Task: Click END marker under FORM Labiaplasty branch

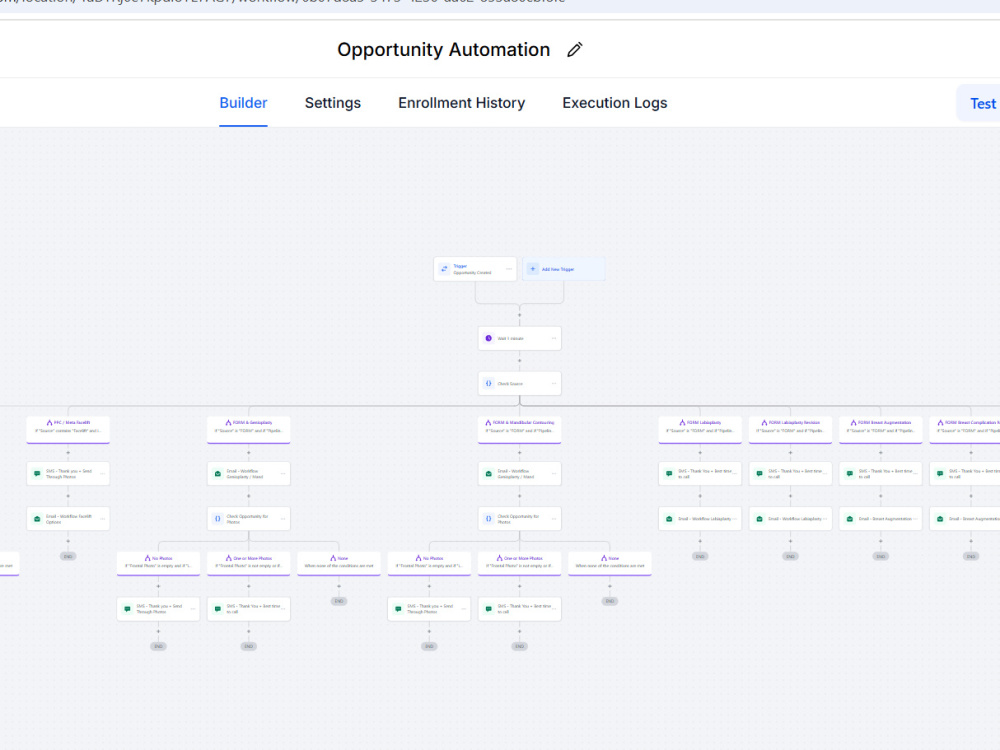Action: 700,557
